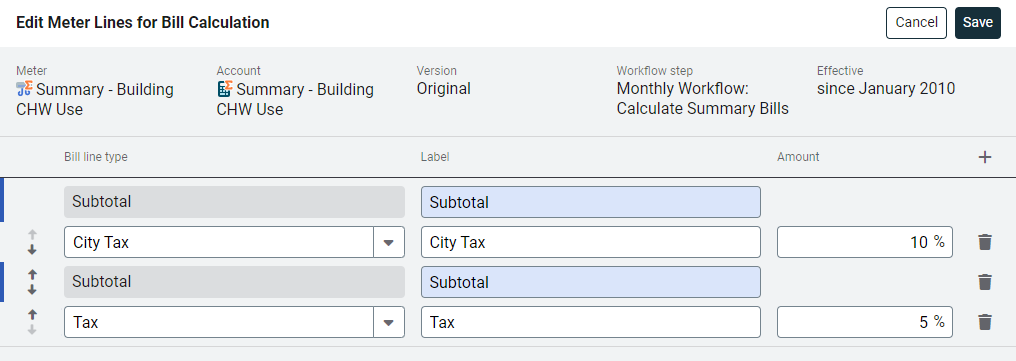1016x361 pixels.
Task: Click the second Subtotal label field
Action: [x=590, y=282]
